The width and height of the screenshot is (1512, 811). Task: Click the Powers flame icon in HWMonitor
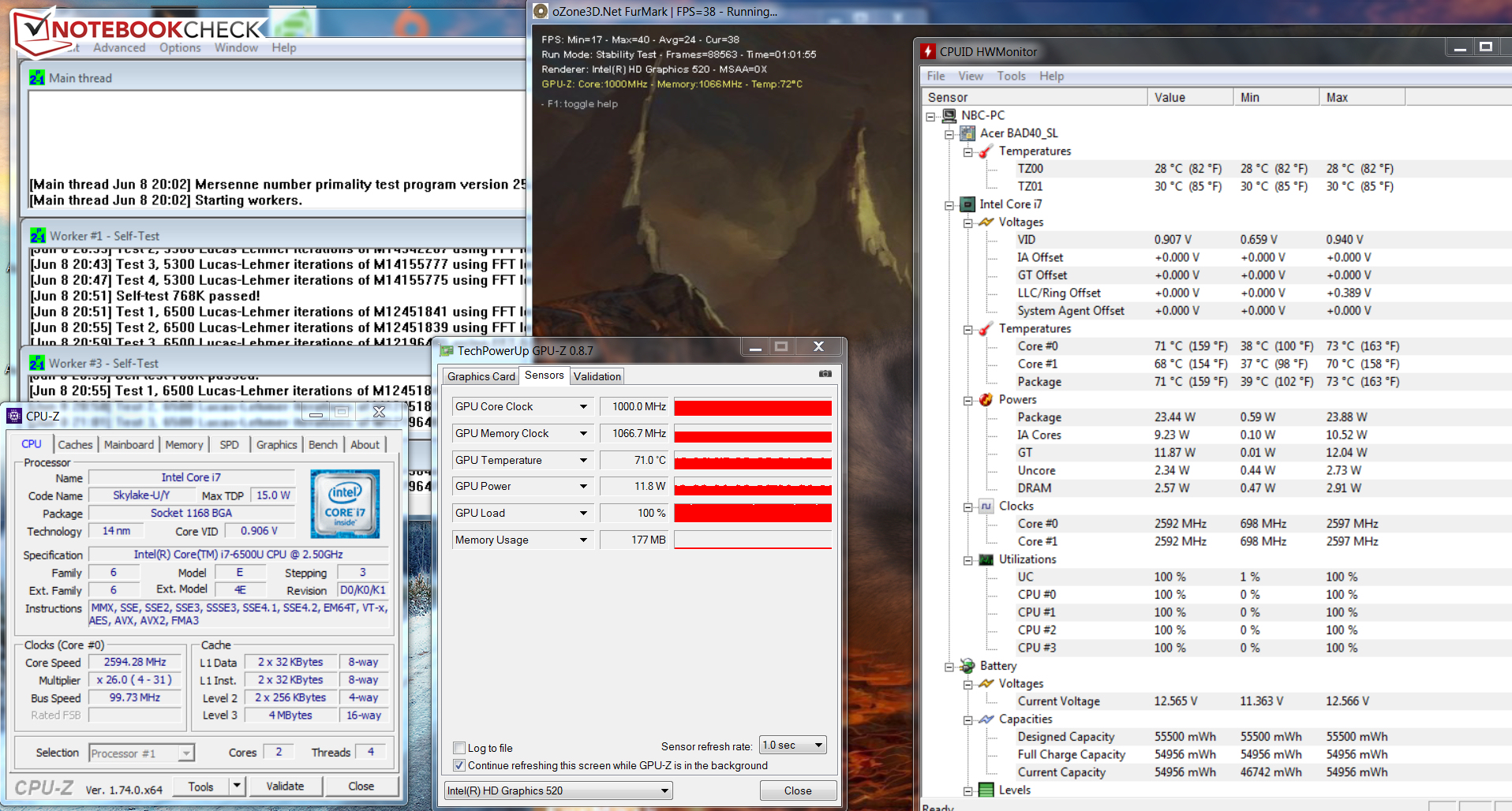[986, 400]
